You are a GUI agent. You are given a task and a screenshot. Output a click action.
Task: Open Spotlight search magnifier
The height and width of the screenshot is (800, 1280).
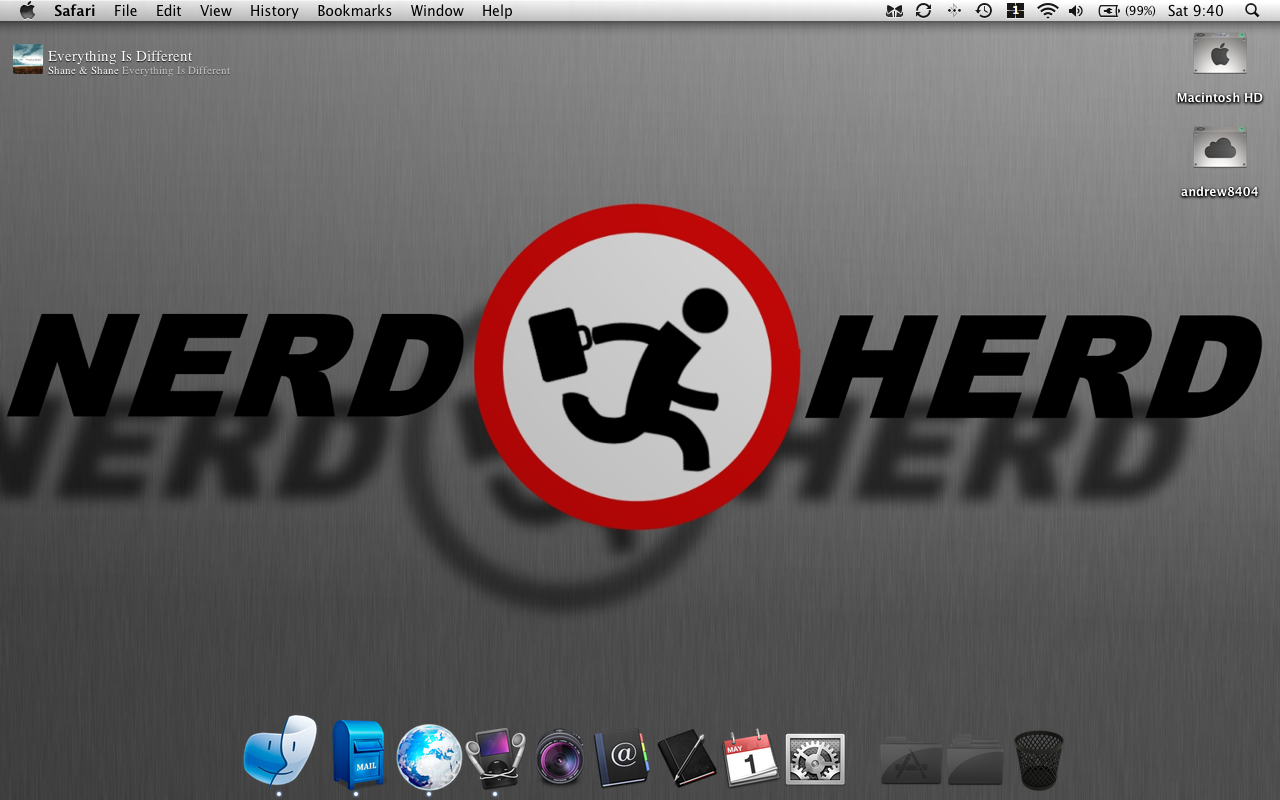click(x=1252, y=11)
